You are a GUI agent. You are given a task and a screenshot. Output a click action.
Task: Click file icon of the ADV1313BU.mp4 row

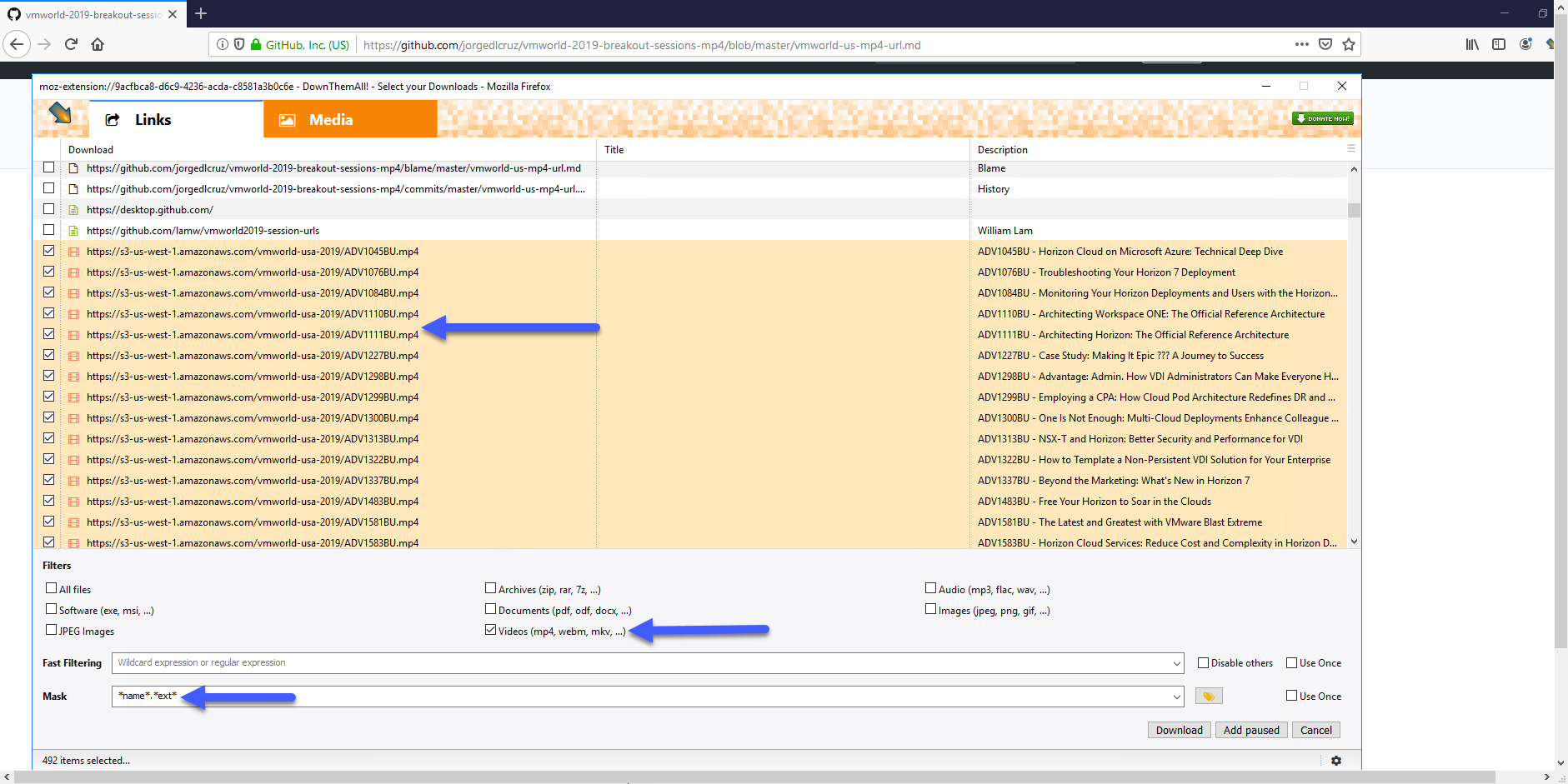coord(73,439)
